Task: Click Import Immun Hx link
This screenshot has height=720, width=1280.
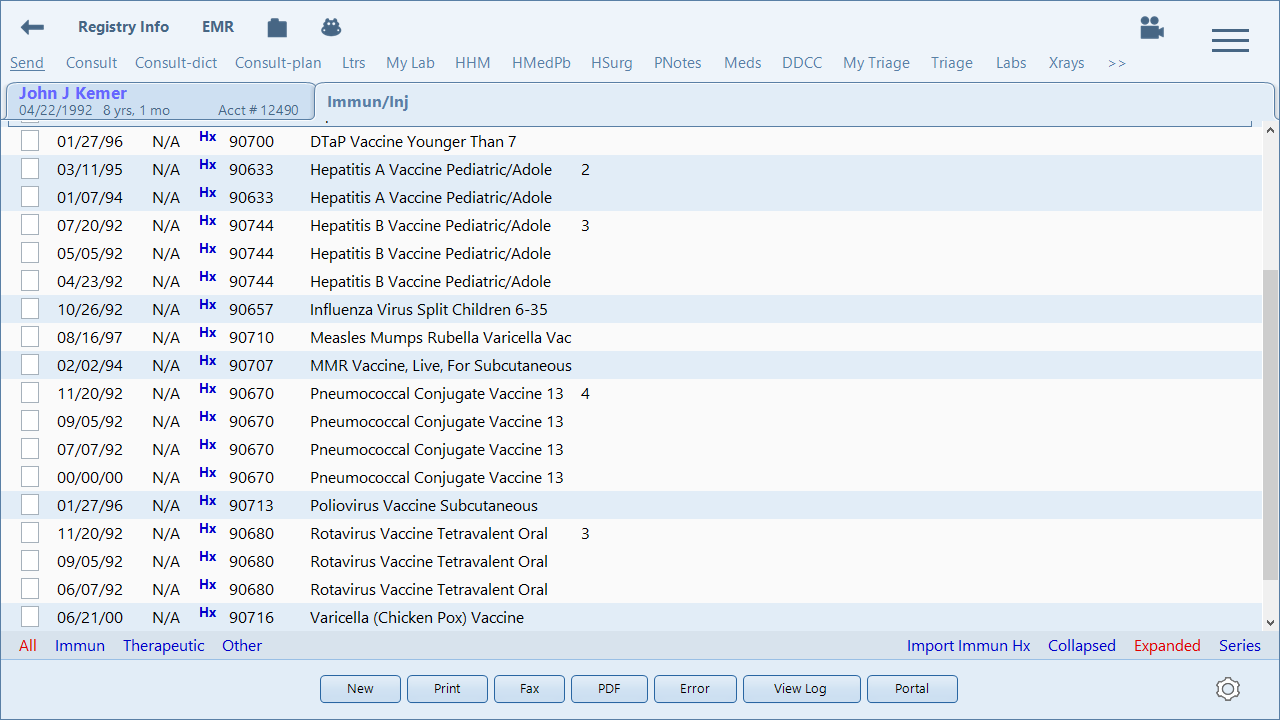Action: [968, 646]
